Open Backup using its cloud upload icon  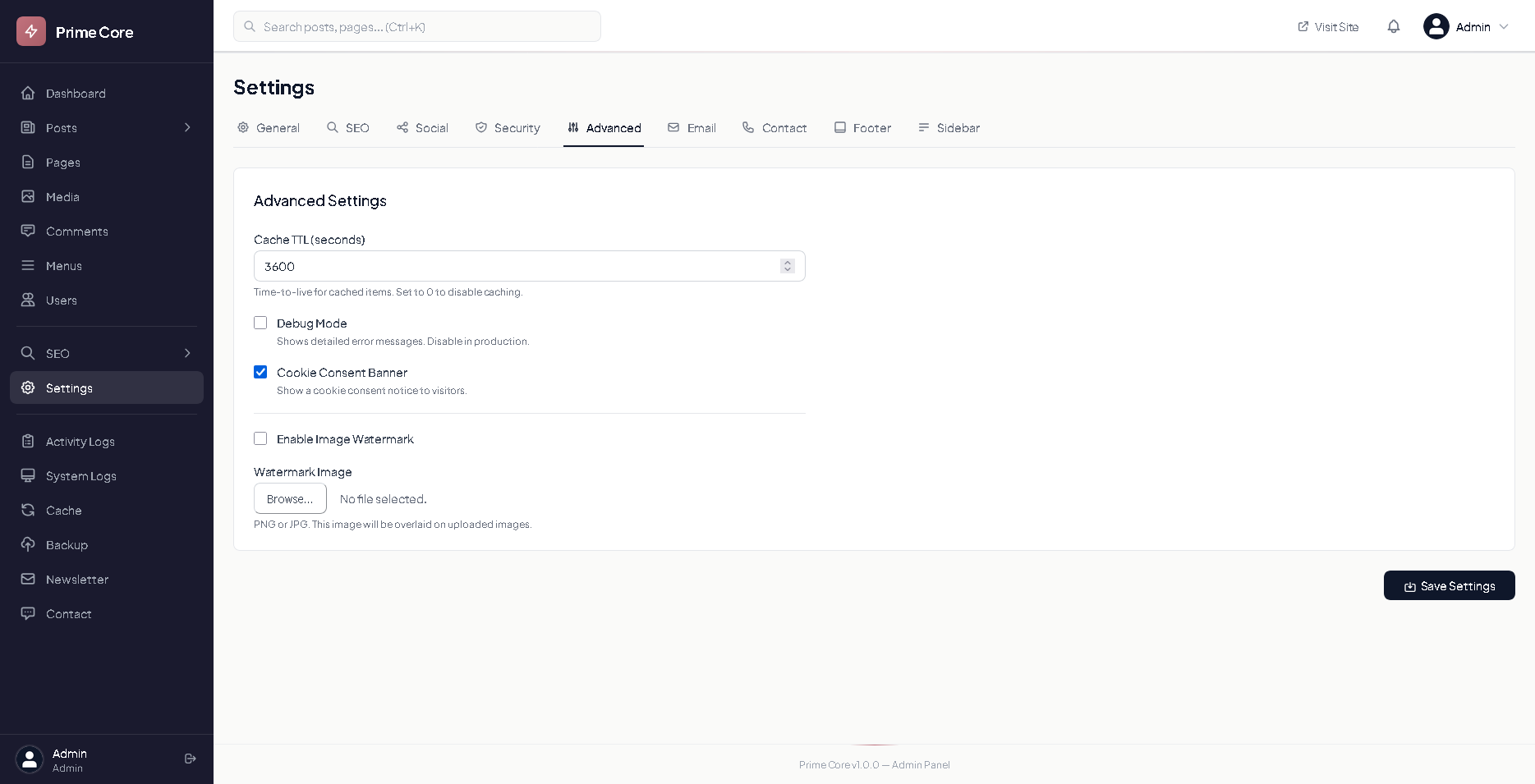pyautogui.click(x=28, y=545)
